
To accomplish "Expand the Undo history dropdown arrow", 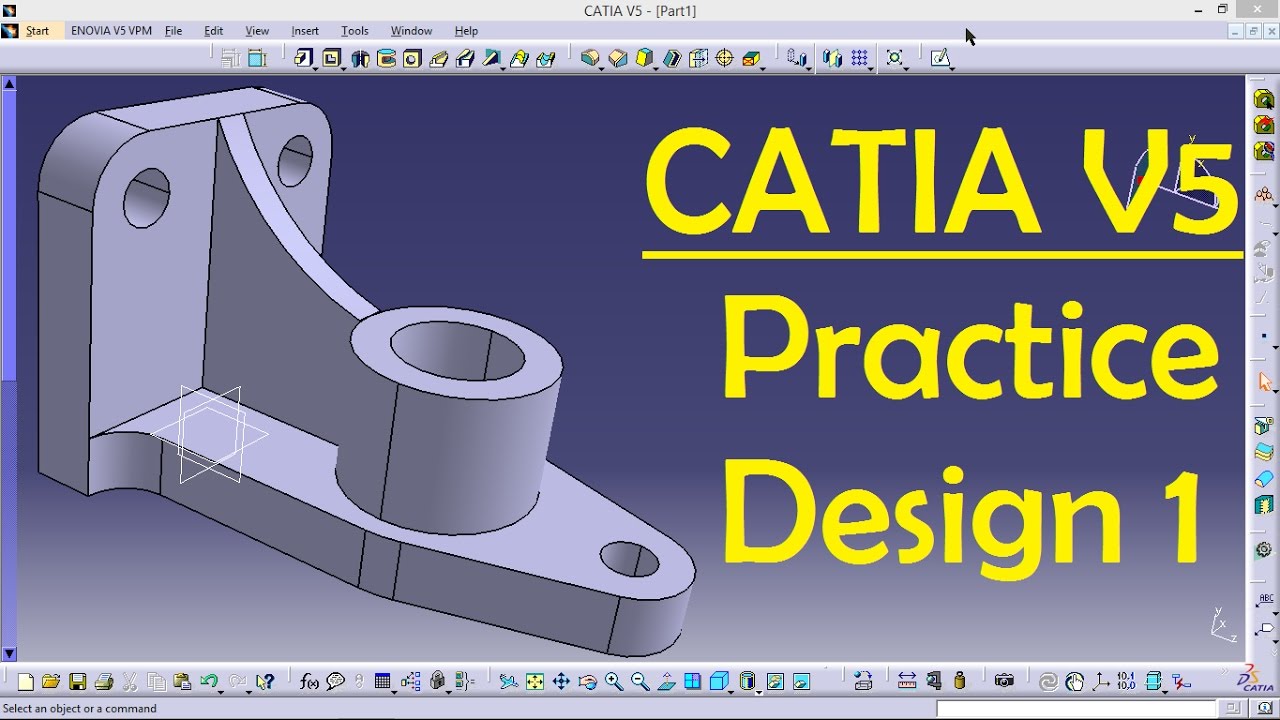I will (220, 691).
